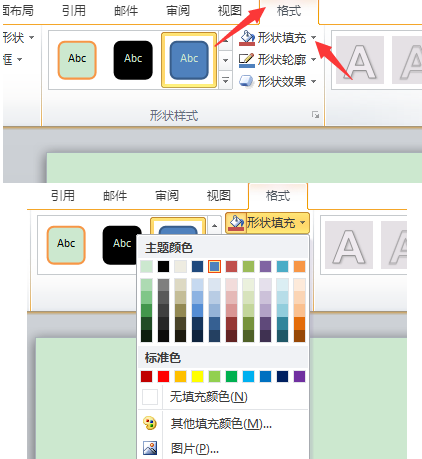The width and height of the screenshot is (422, 459).
Task: Pick light blue standard color swatch
Action: [248, 377]
